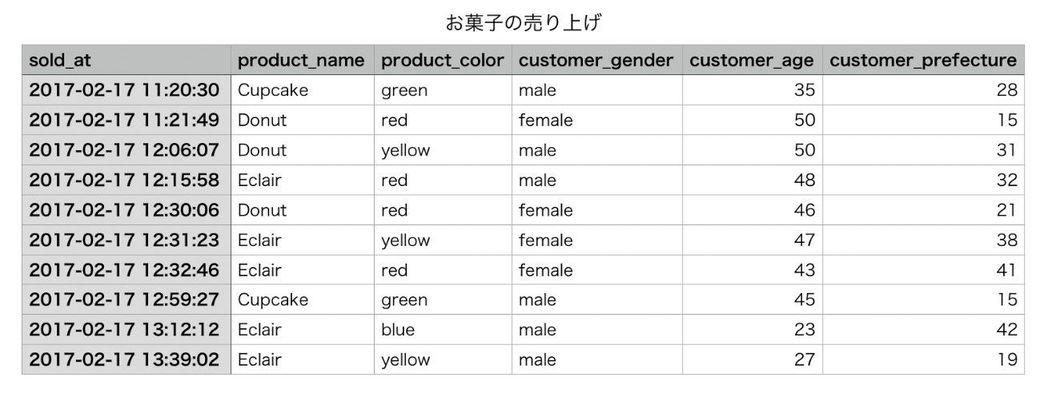Click the Cupcake cell in the first row
The width and height of the screenshot is (1040, 393).
pos(302,90)
